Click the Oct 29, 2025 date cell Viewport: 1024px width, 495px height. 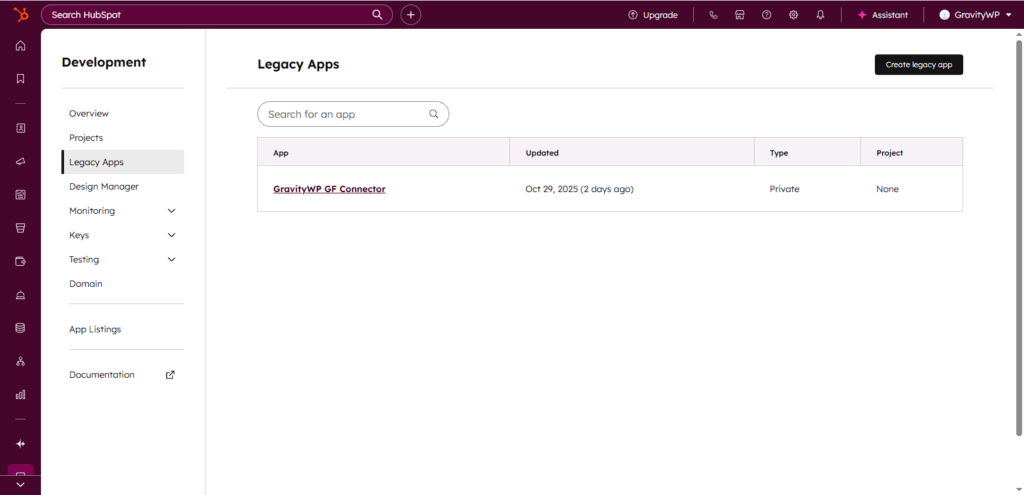pyautogui.click(x=579, y=189)
